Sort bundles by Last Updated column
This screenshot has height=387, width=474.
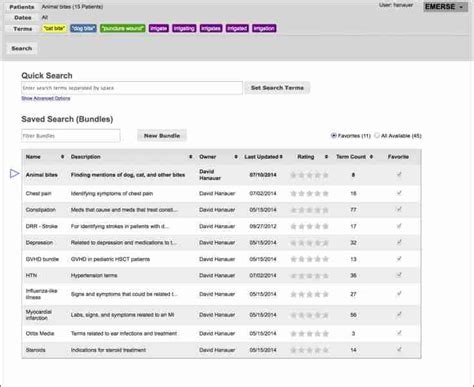tap(263, 157)
